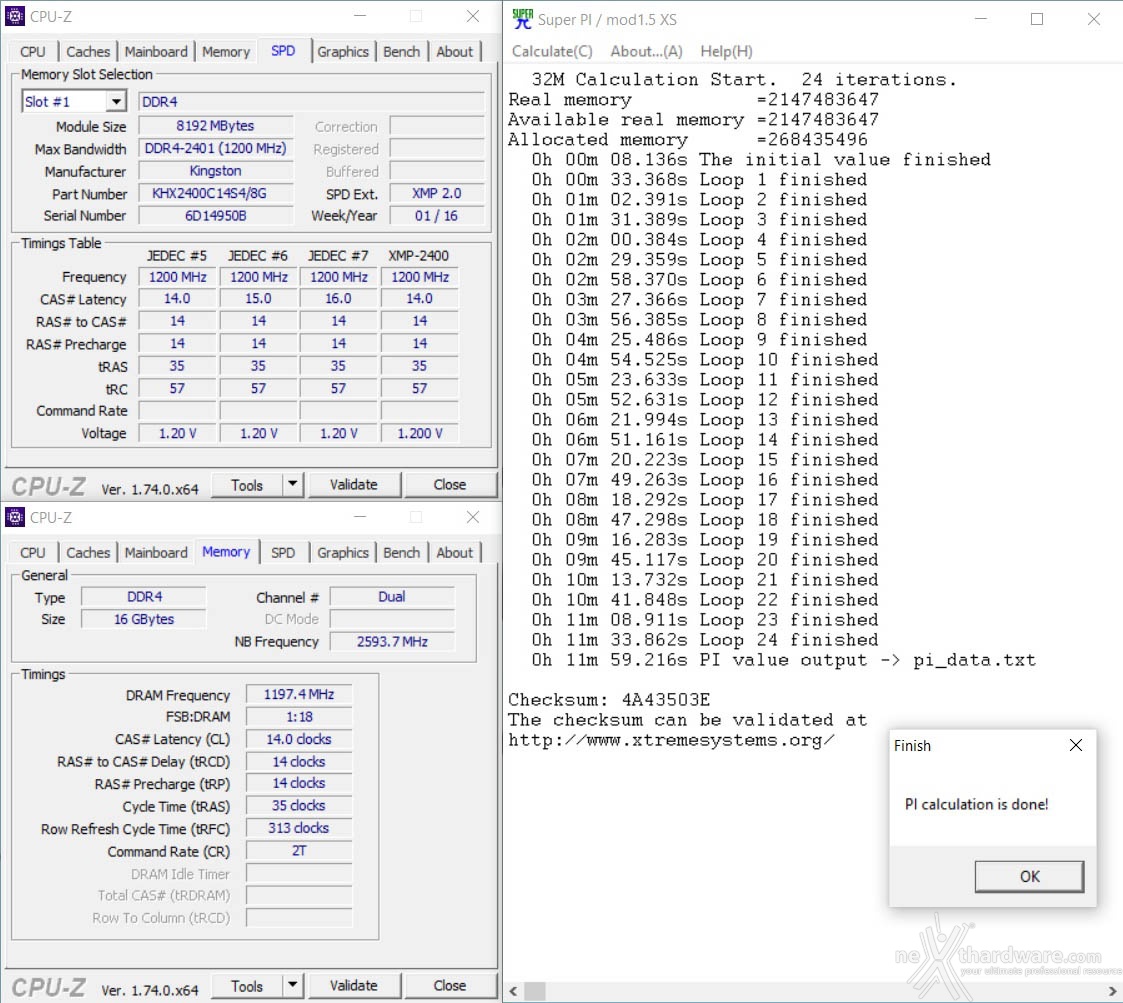Open the About...(A) menu in Super PI
Image resolution: width=1123 pixels, height=1003 pixels.
tap(646, 51)
